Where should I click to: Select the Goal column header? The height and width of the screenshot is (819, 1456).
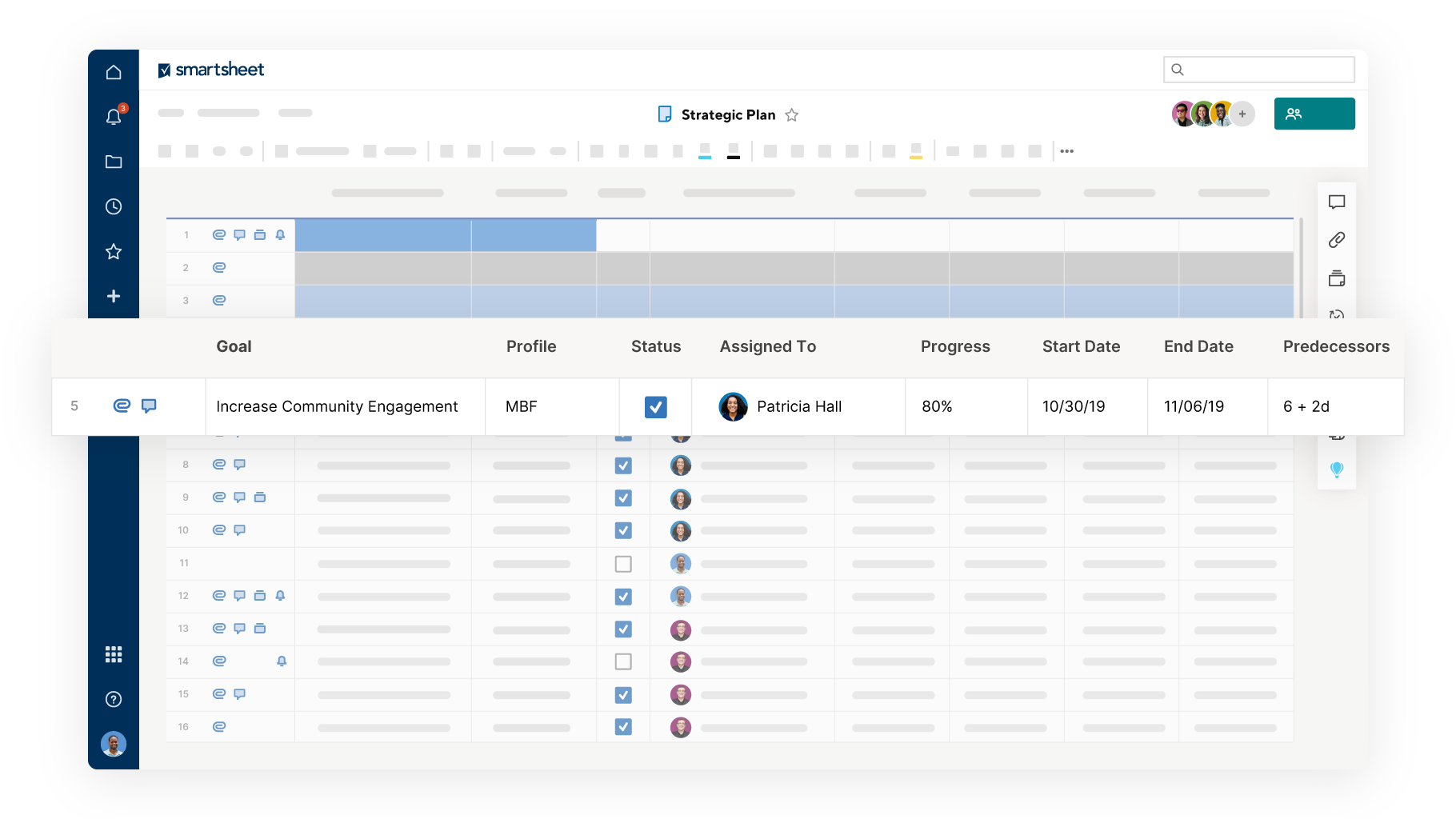point(234,346)
